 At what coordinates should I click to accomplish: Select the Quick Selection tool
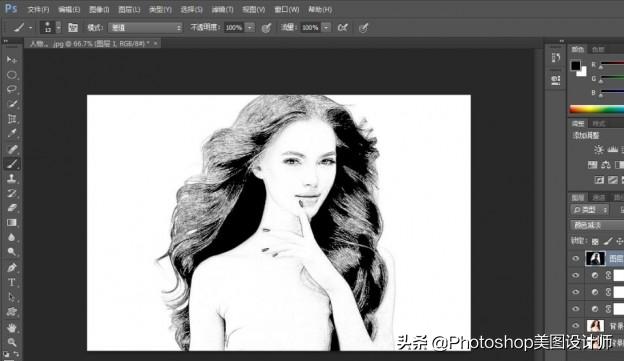click(x=12, y=104)
